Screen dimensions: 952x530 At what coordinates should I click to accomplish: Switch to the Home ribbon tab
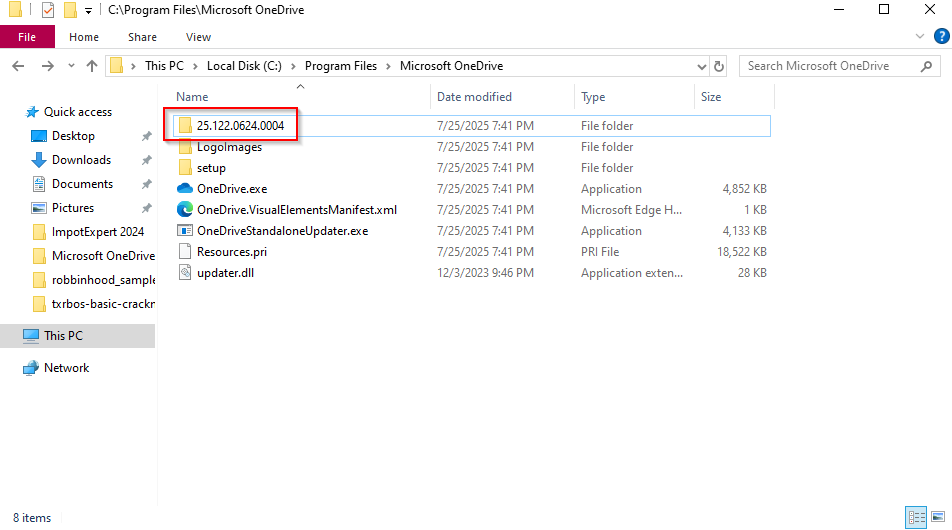(84, 37)
